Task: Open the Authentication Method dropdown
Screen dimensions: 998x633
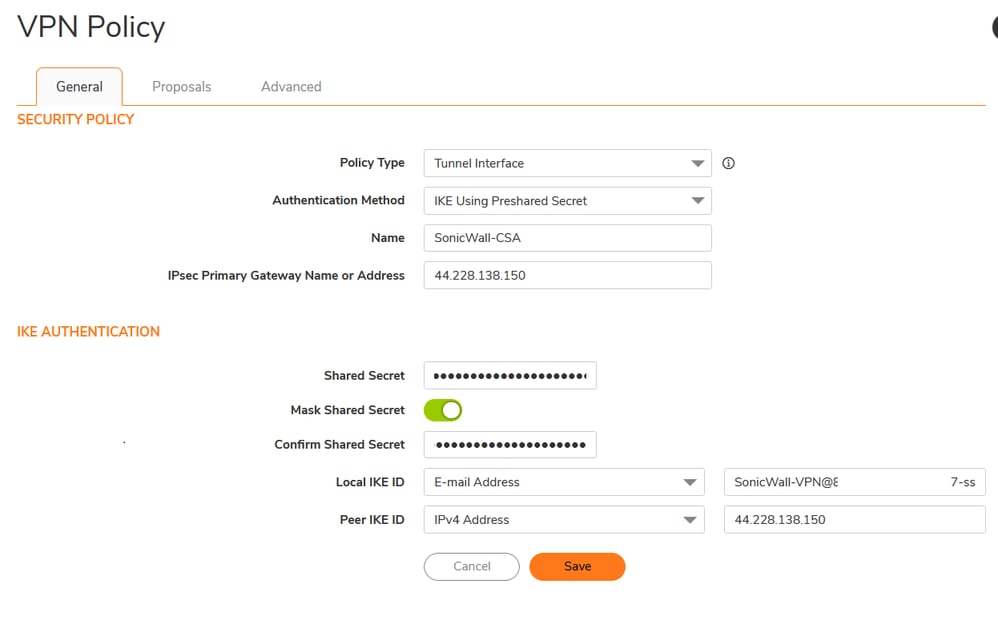Action: 567,201
